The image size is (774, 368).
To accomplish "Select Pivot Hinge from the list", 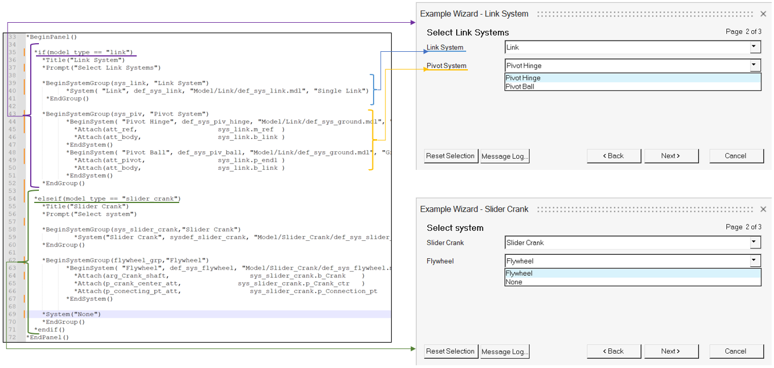I will click(632, 78).
